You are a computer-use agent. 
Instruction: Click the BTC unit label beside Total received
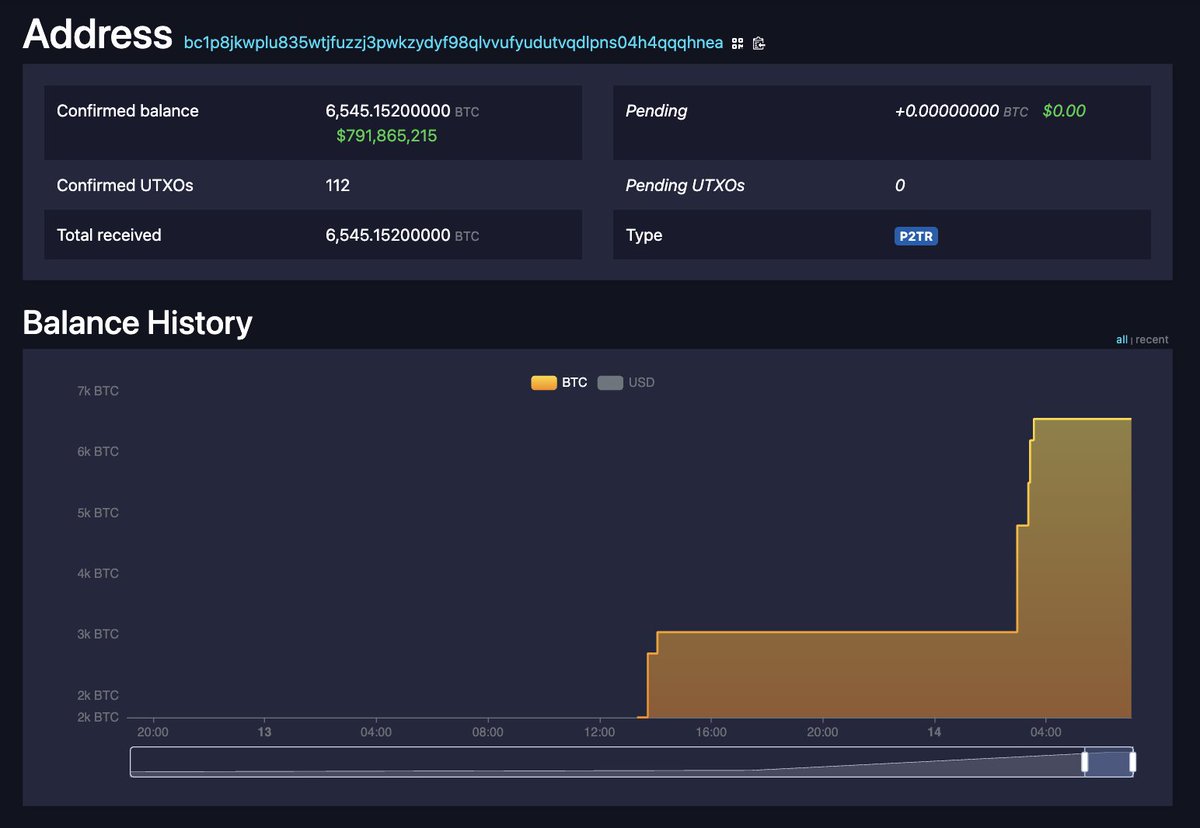(x=467, y=236)
